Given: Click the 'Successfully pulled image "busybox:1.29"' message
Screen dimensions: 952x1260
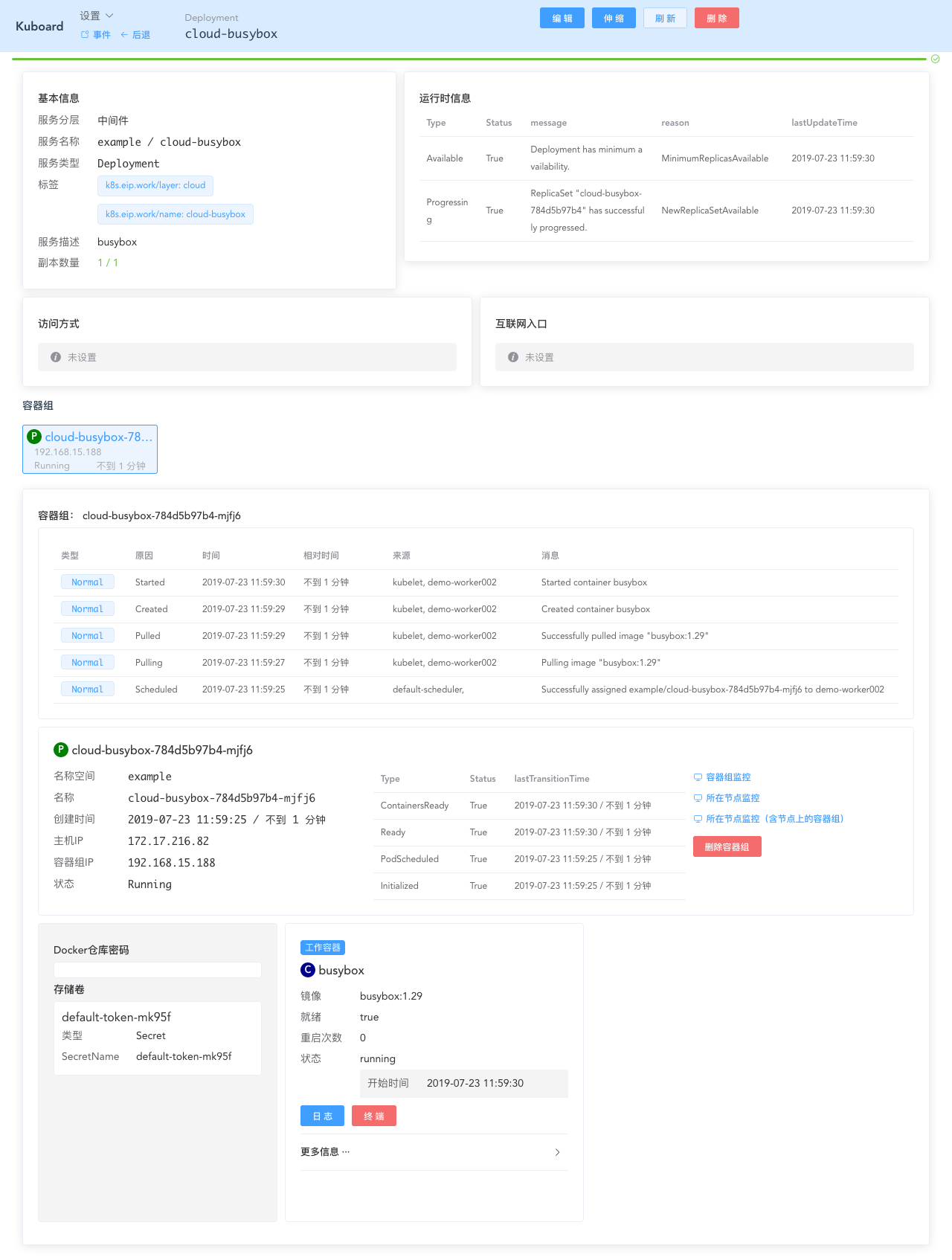Looking at the screenshot, I should pyautogui.click(x=625, y=636).
